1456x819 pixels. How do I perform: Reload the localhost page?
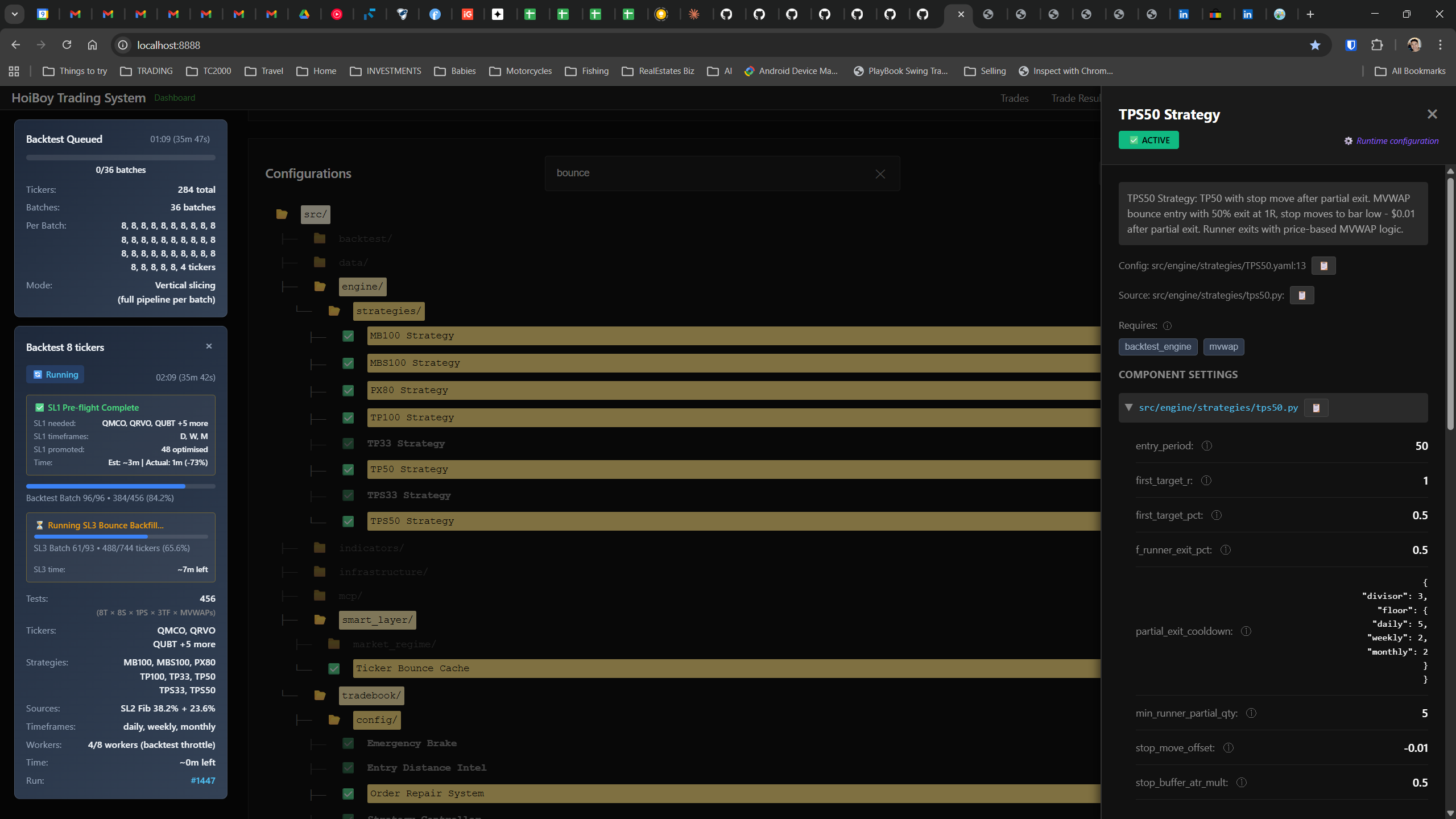tap(67, 45)
